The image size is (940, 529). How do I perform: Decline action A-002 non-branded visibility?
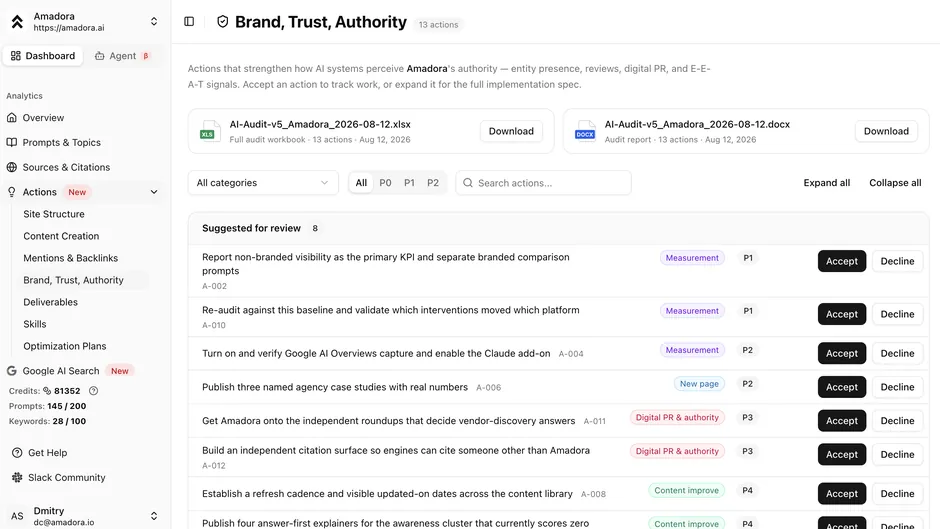click(x=897, y=261)
